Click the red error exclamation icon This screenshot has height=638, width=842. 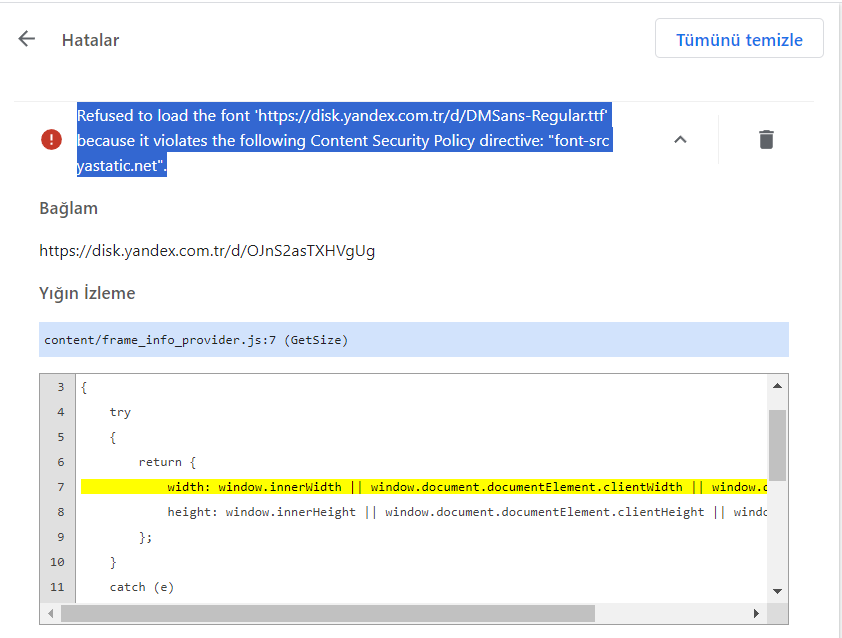tap(52, 140)
